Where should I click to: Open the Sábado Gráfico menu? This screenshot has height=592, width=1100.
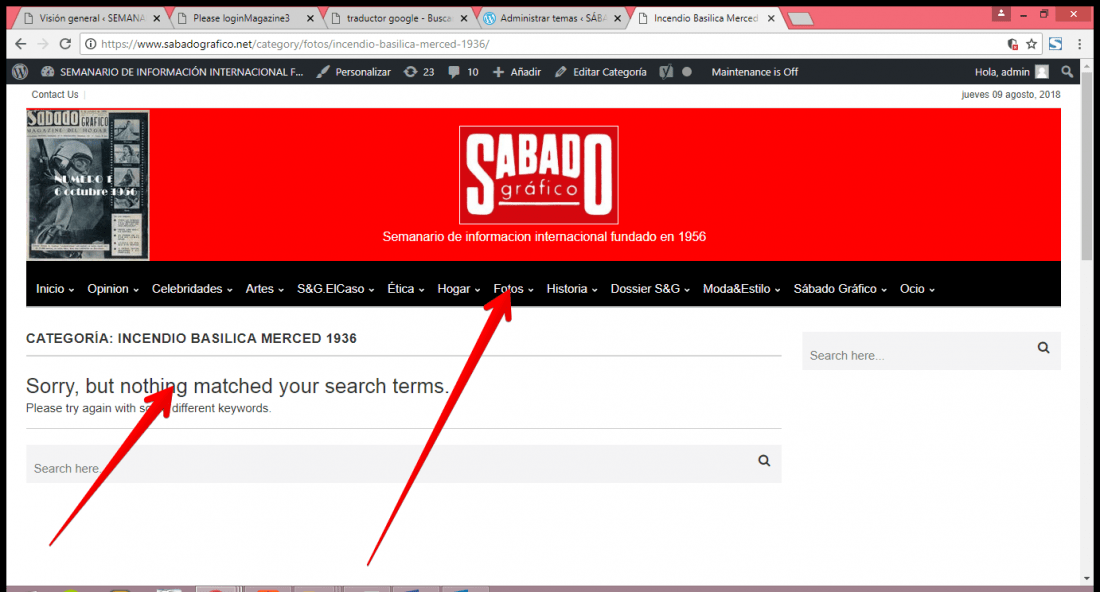840,288
